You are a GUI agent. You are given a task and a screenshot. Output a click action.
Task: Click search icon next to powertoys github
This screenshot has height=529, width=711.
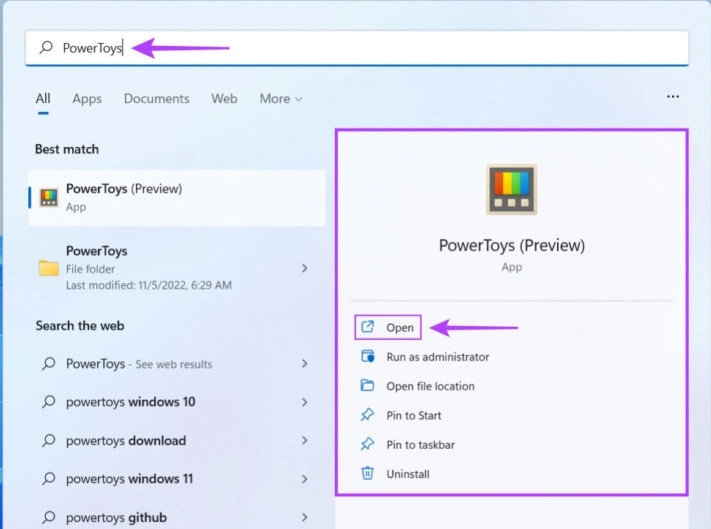[49, 517]
